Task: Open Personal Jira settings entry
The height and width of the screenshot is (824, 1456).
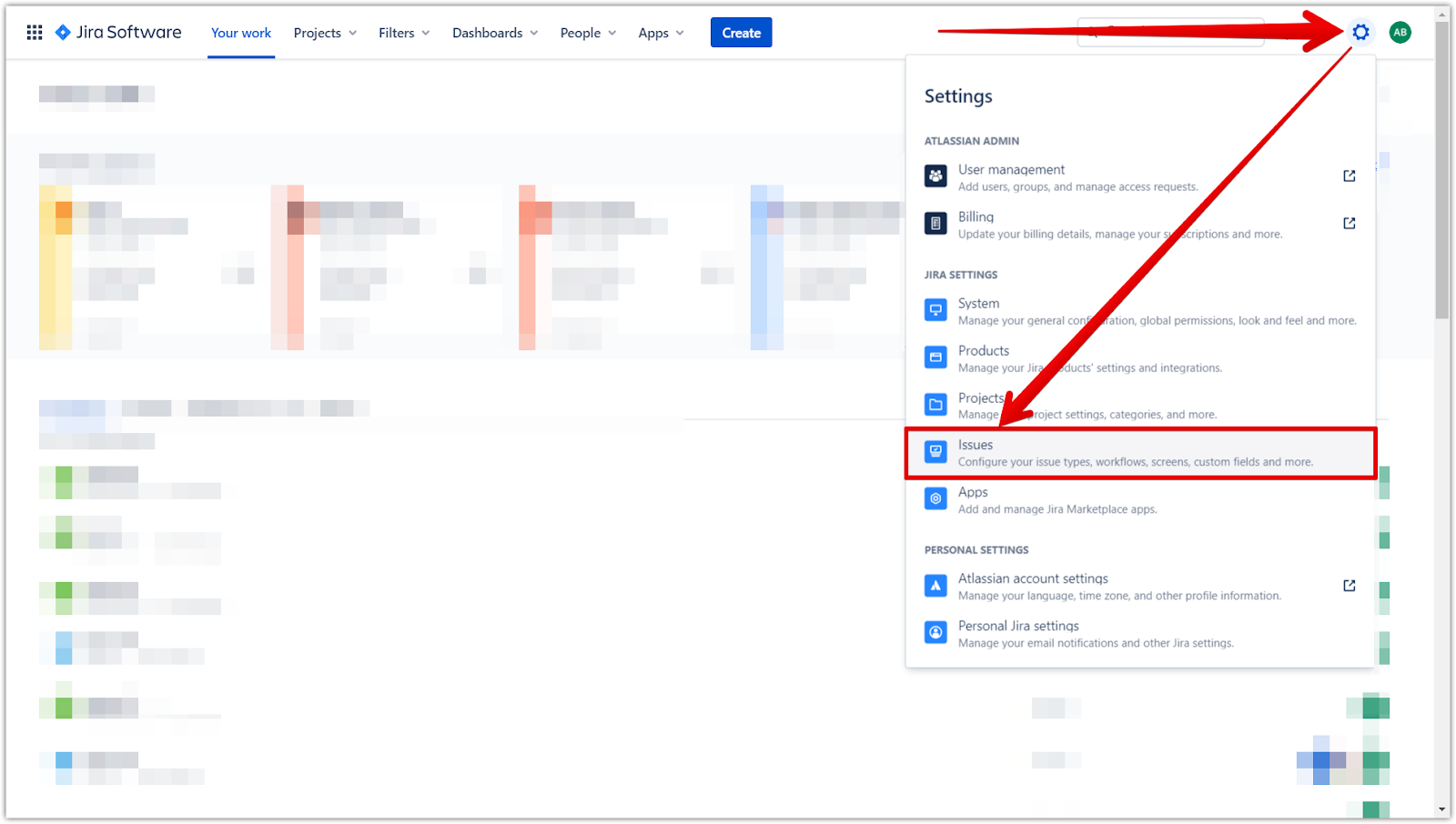Action: click(x=1140, y=633)
